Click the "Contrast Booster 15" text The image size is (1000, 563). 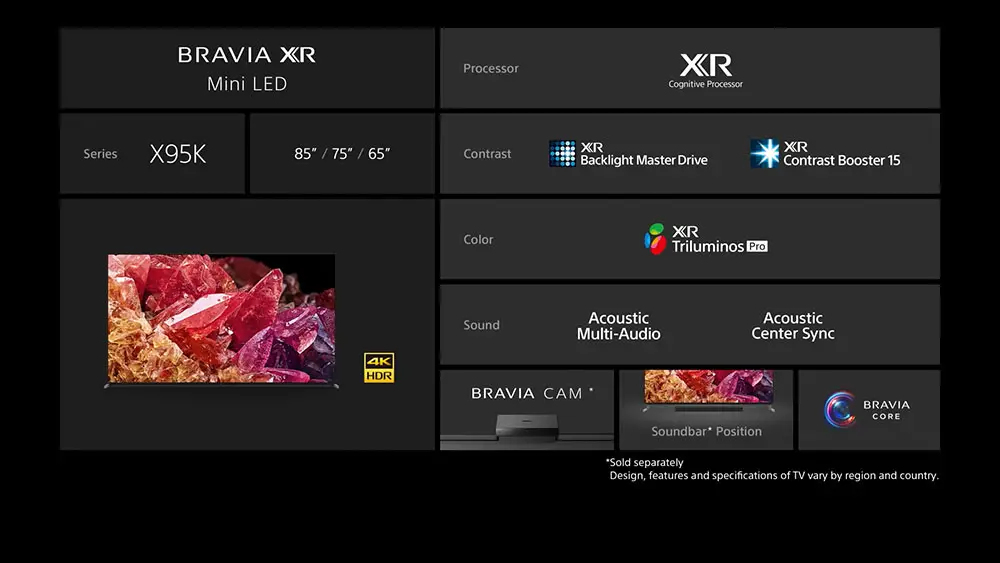[841, 161]
